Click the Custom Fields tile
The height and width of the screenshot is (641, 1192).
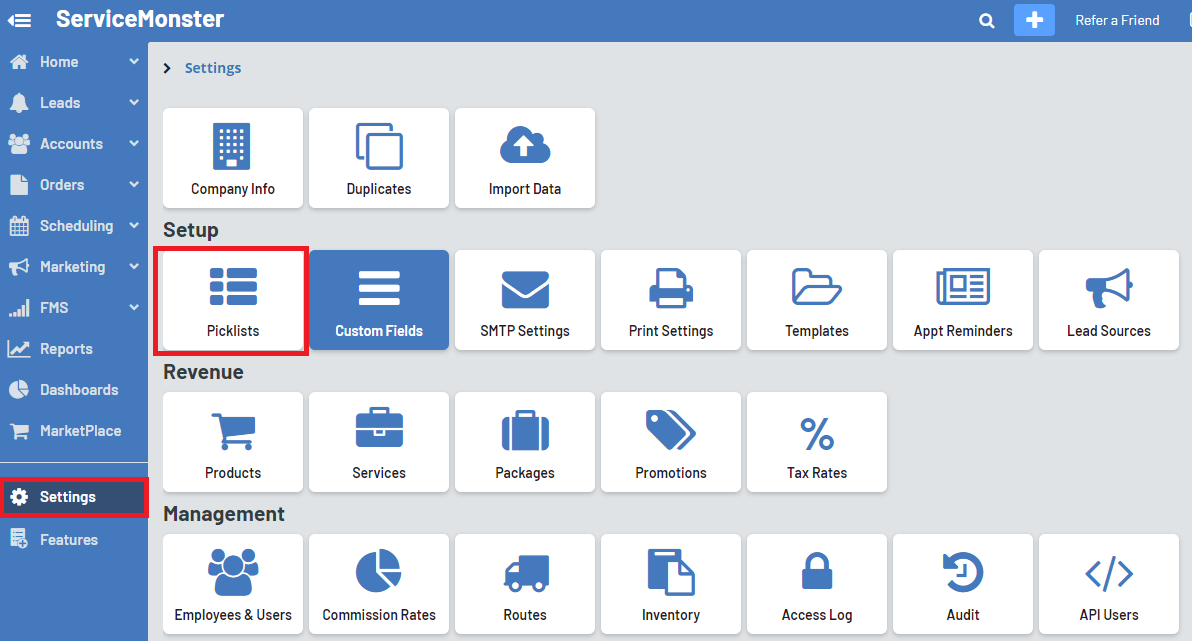(x=379, y=300)
